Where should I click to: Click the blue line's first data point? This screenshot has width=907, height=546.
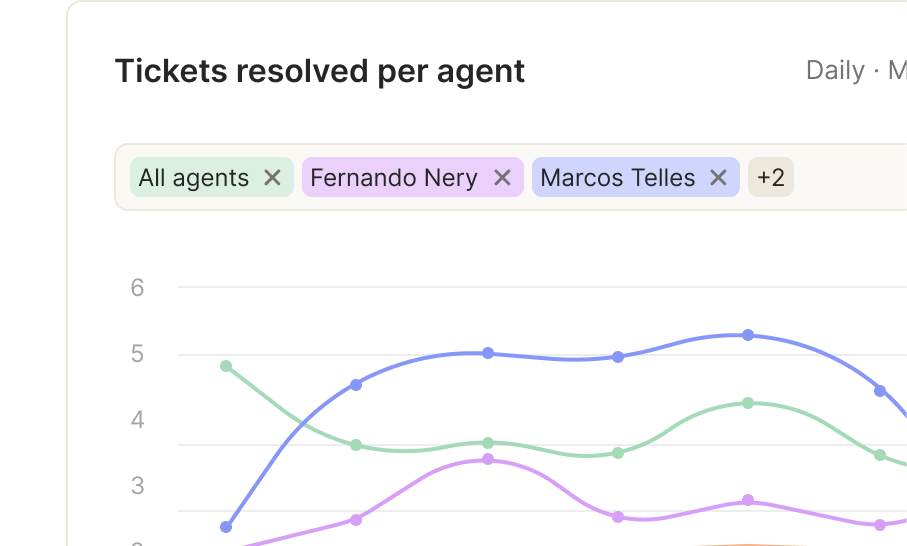coord(226,527)
